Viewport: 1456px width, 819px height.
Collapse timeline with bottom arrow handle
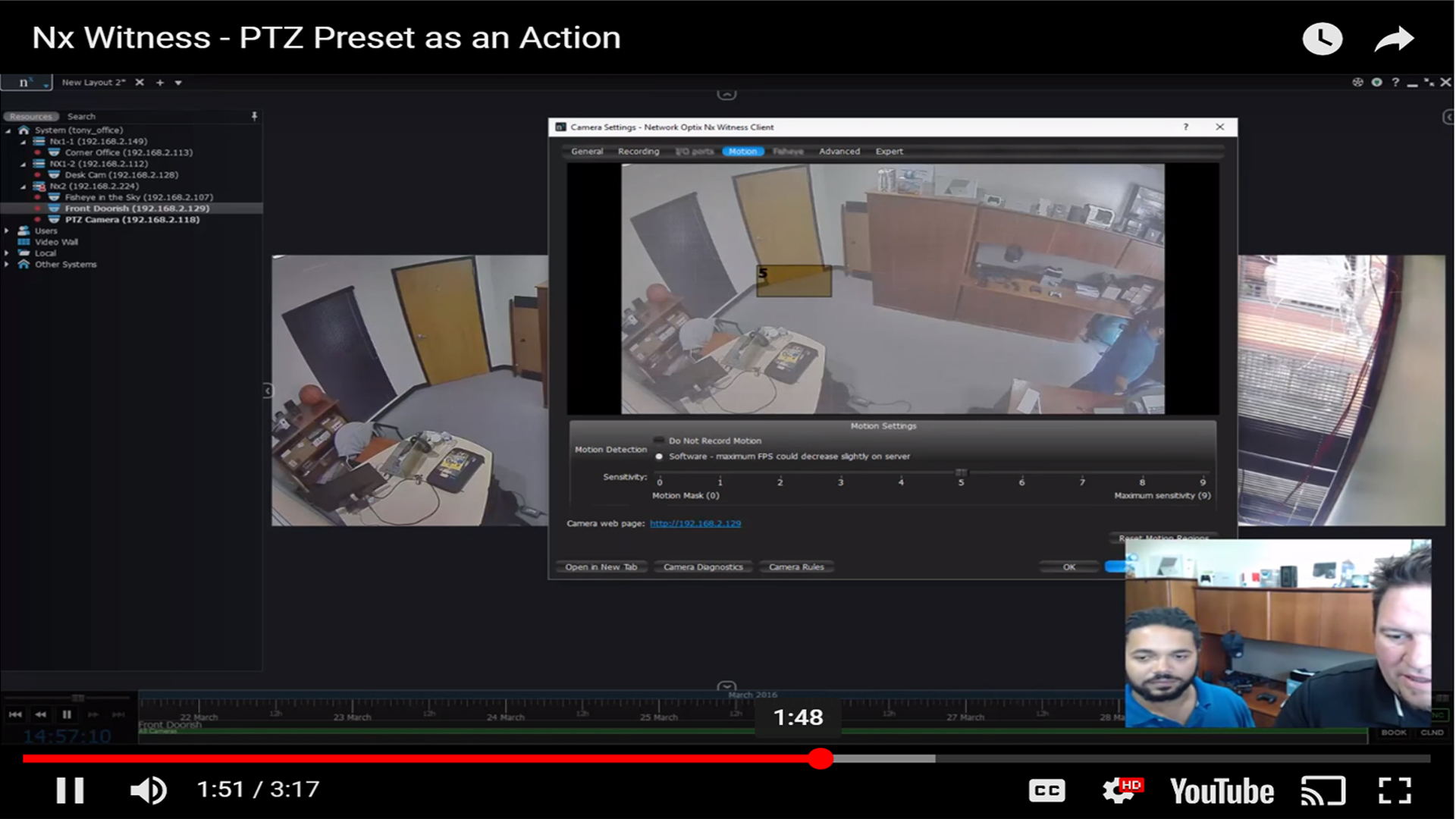[726, 686]
